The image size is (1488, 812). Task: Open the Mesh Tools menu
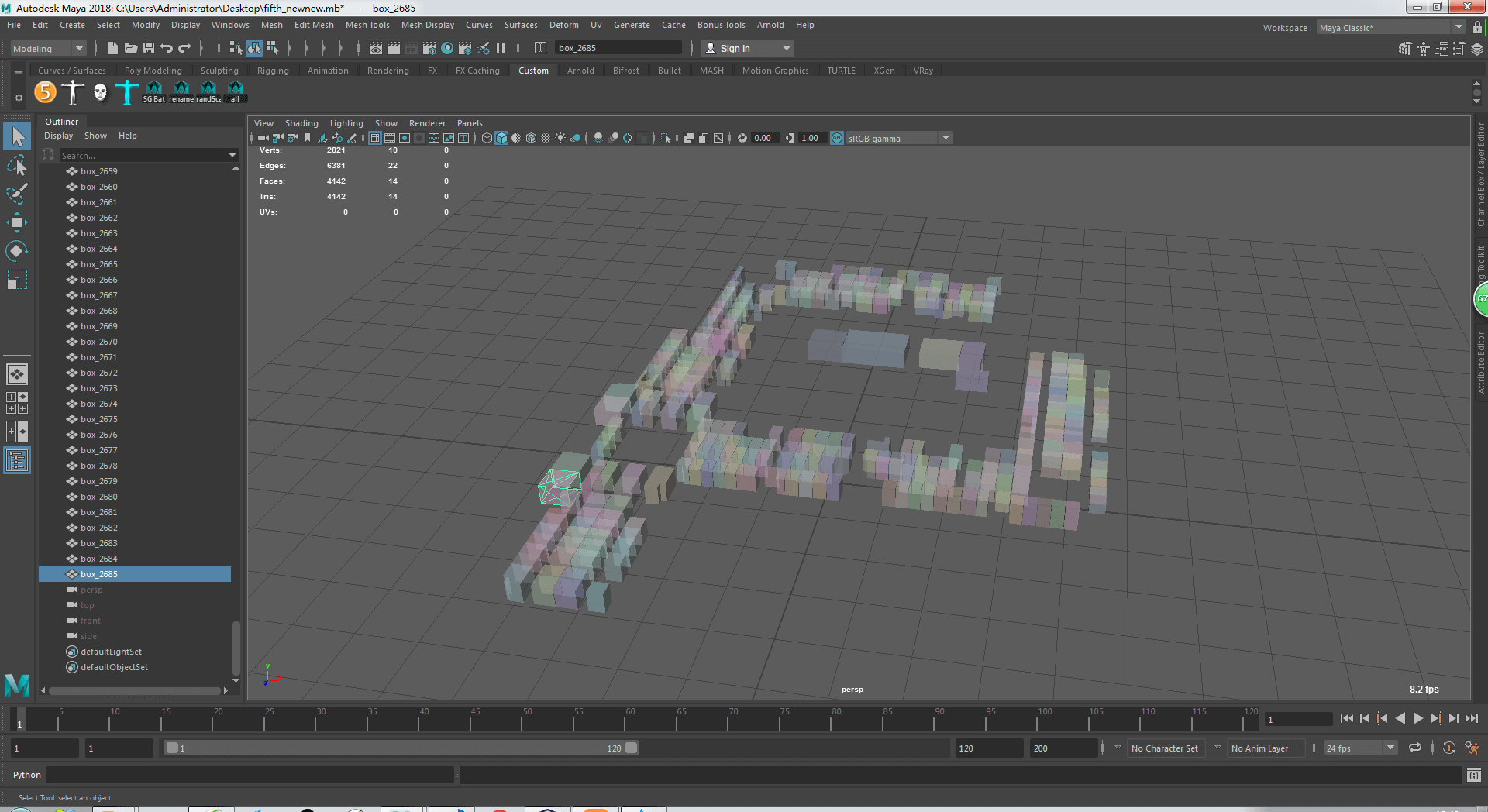367,25
